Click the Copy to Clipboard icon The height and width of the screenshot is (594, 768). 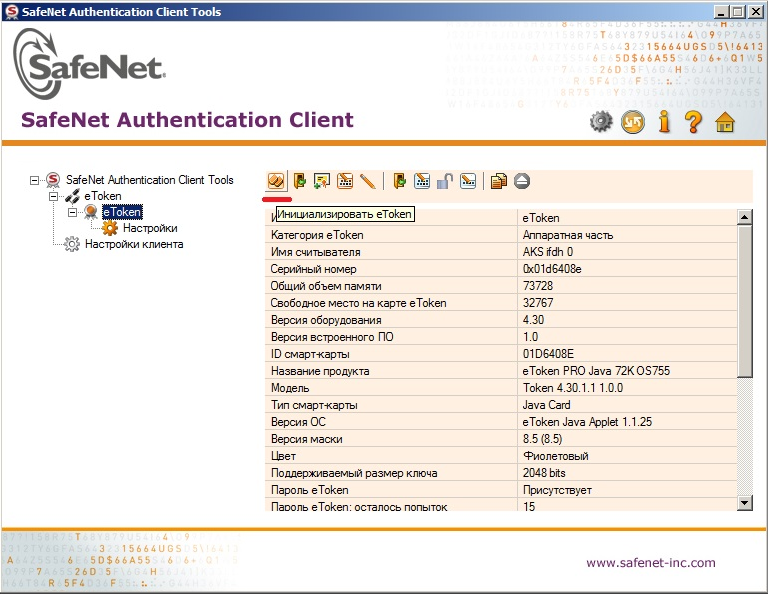[499, 181]
